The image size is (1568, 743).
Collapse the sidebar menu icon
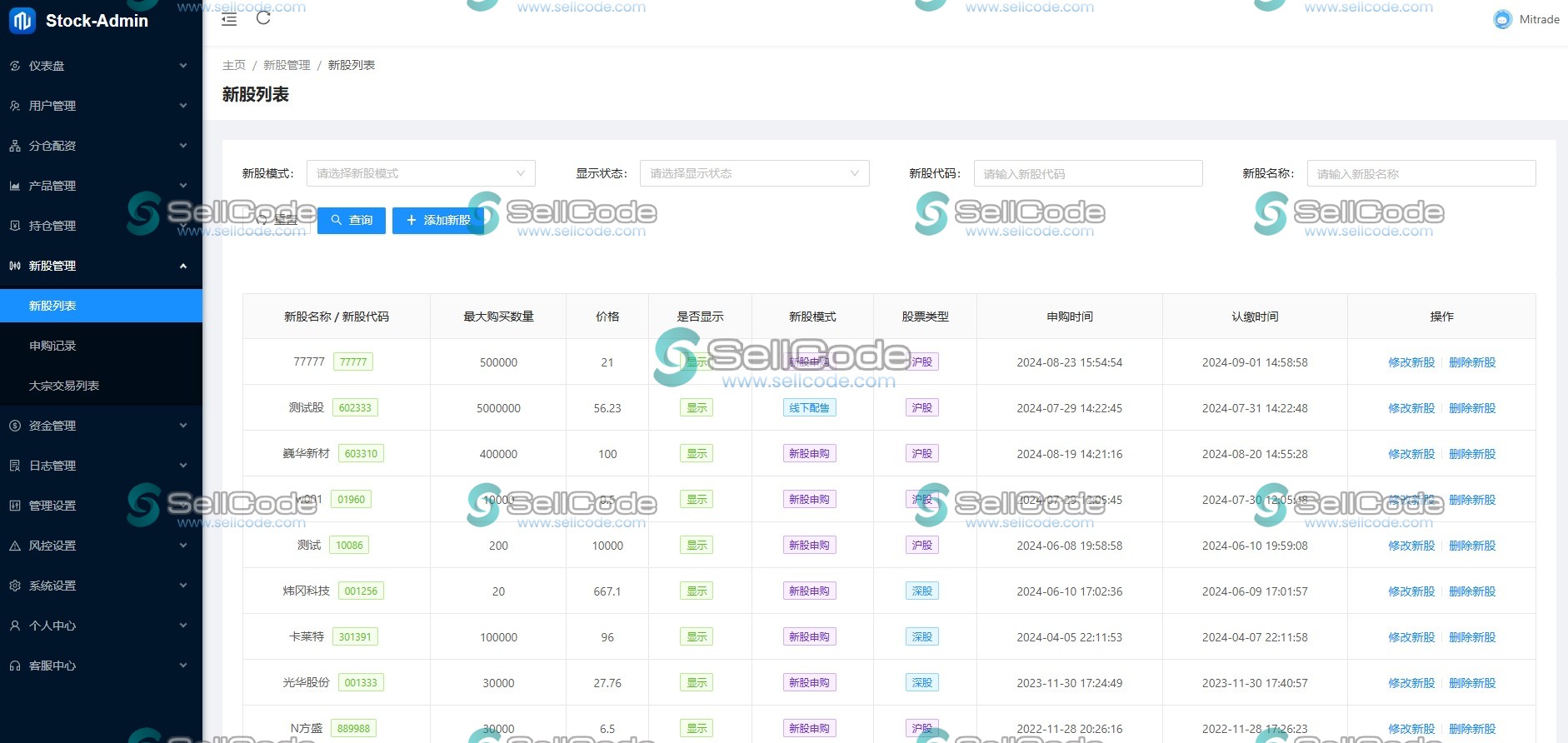pyautogui.click(x=229, y=18)
